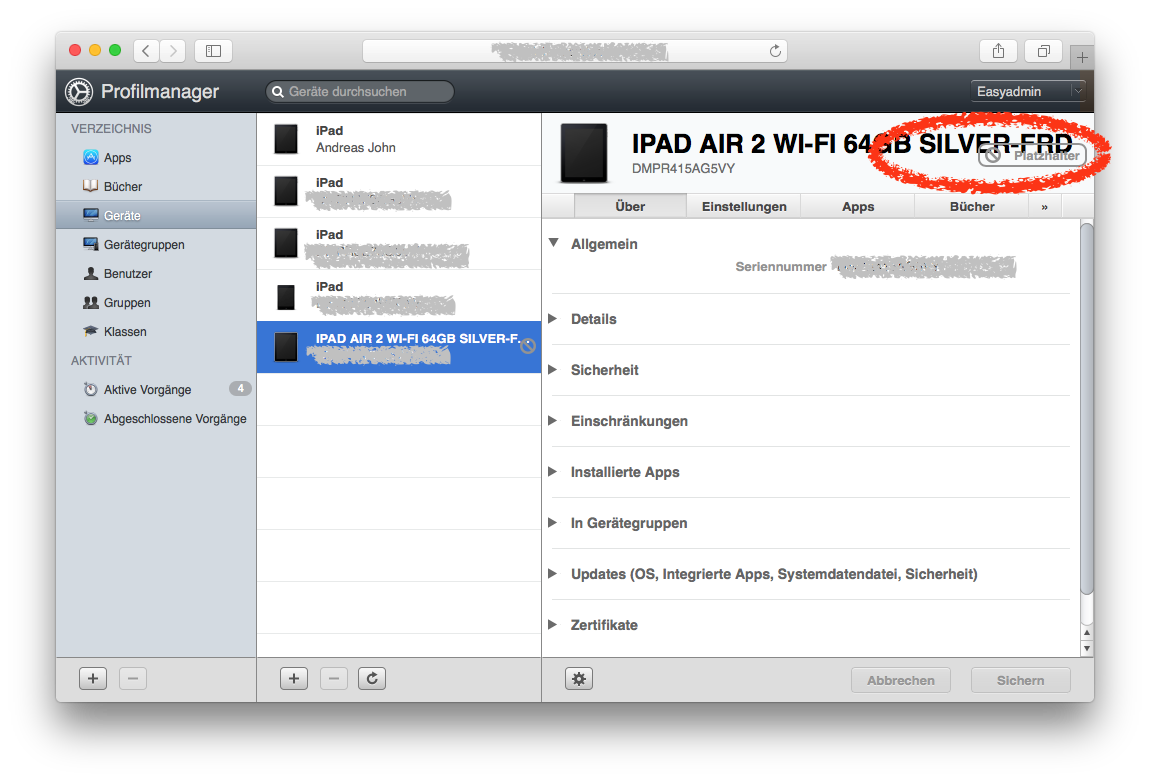Click the Abgeschlossene Vorgänge status icon

click(x=91, y=418)
